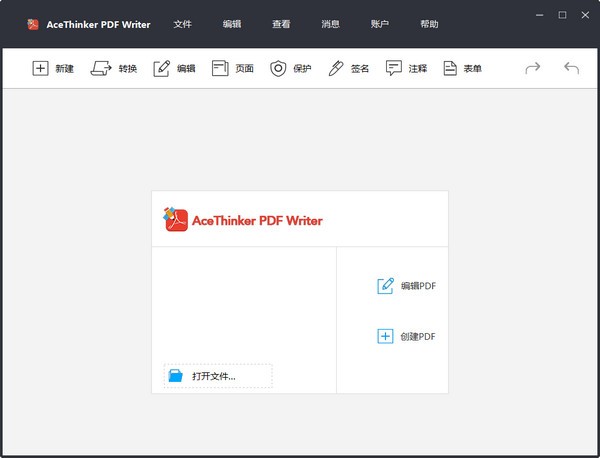Viewport: 600px width, 458px height.
Task: Click the AceThinker logo in title bar
Action: [33, 24]
